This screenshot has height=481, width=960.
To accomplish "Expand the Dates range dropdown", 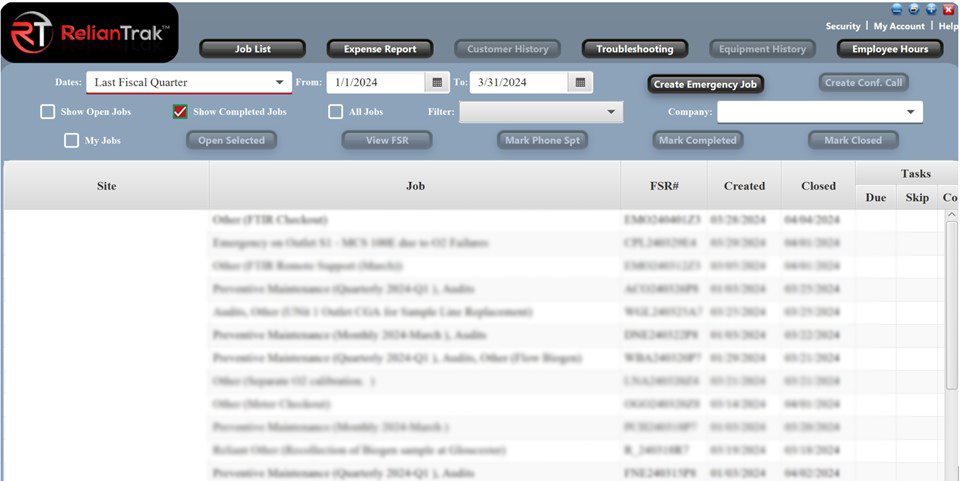I will 279,83.
